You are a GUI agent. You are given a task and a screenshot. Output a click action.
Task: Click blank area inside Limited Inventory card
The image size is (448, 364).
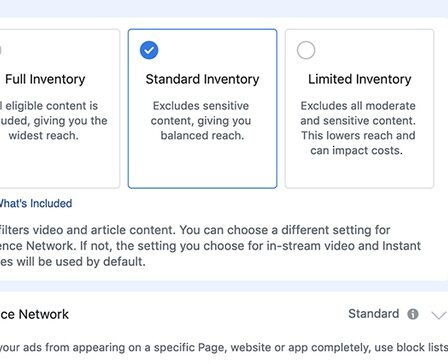pyautogui.click(x=359, y=173)
